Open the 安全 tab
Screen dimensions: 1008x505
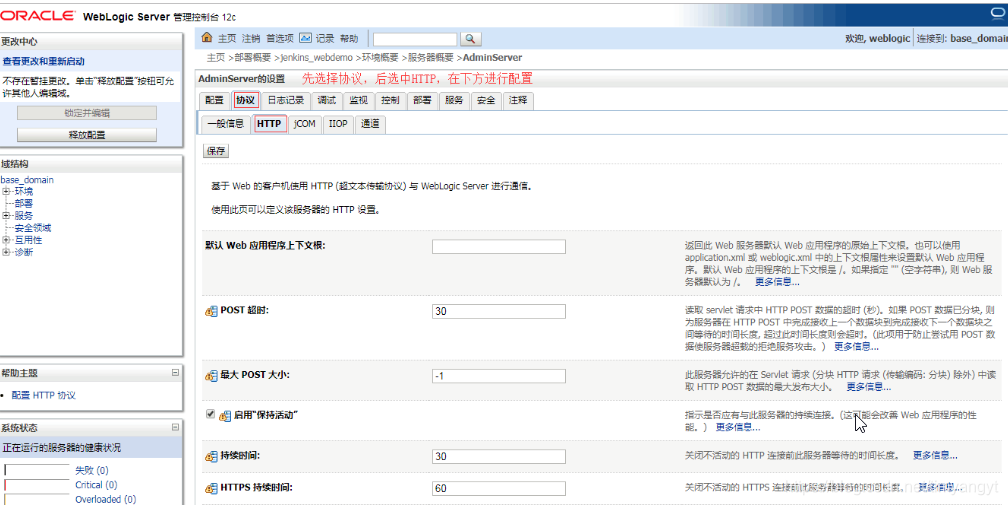tap(486, 100)
